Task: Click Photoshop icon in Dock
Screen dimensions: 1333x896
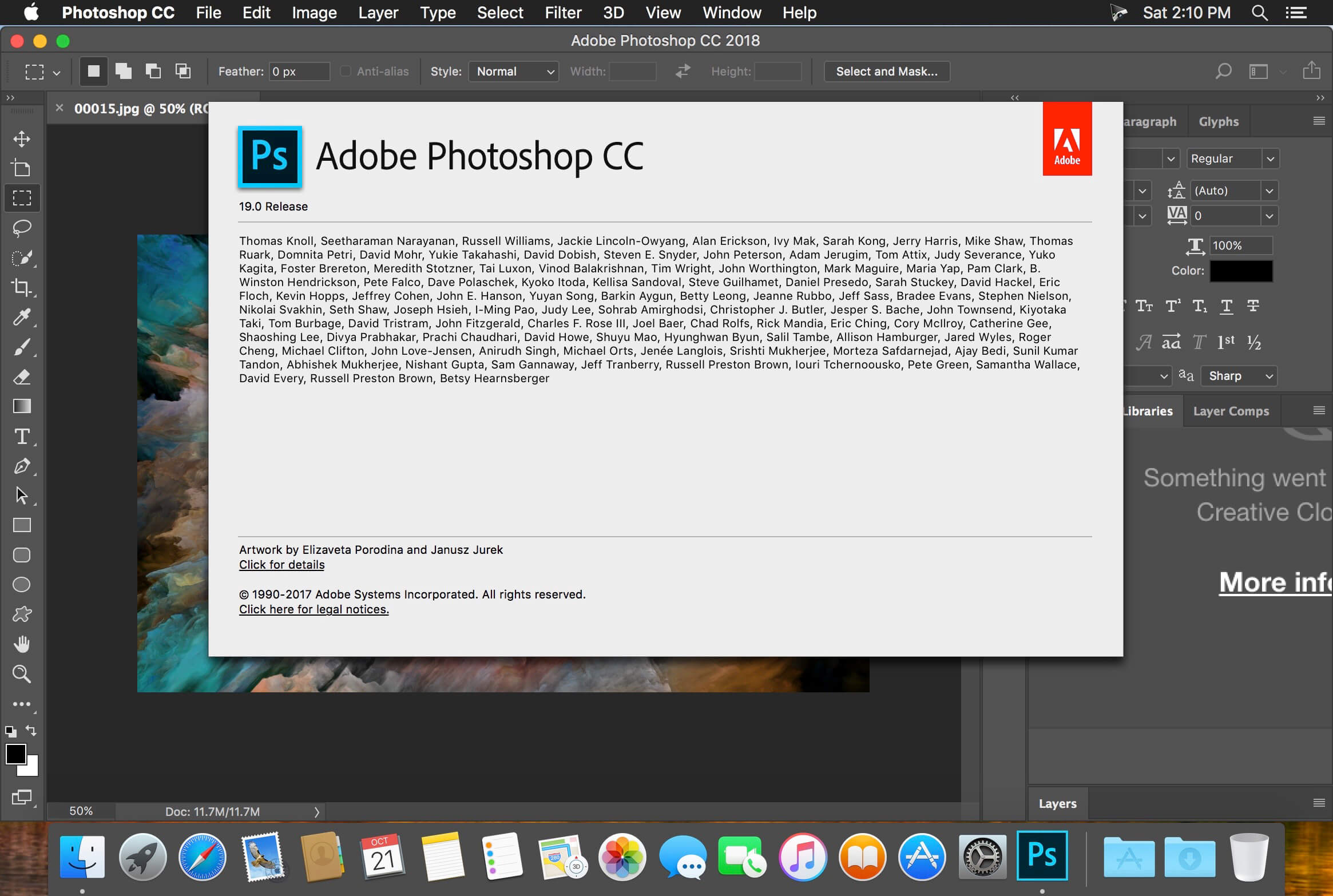Action: 1043,857
